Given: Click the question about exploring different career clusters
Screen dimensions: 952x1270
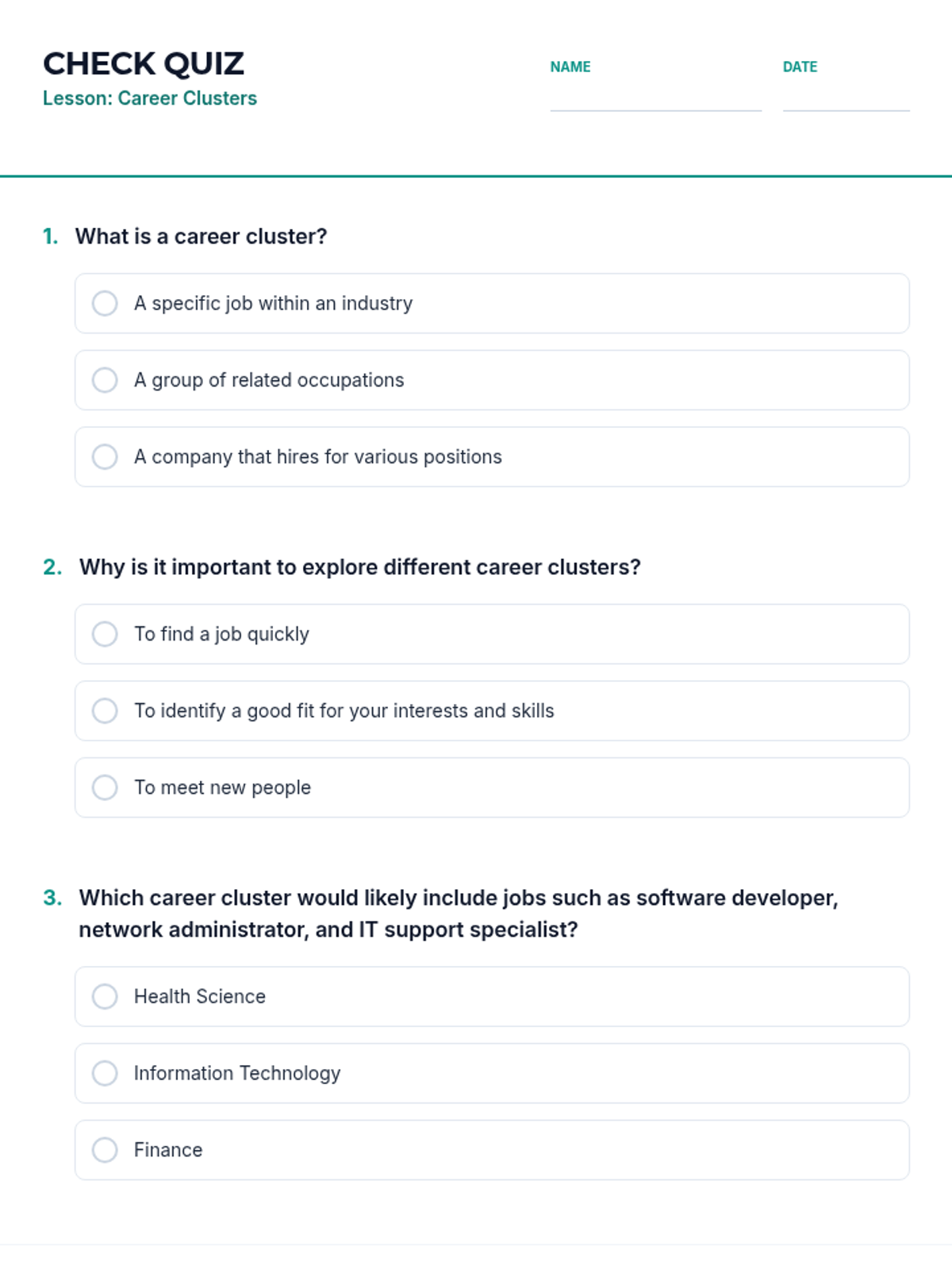Looking at the screenshot, I should [359, 568].
